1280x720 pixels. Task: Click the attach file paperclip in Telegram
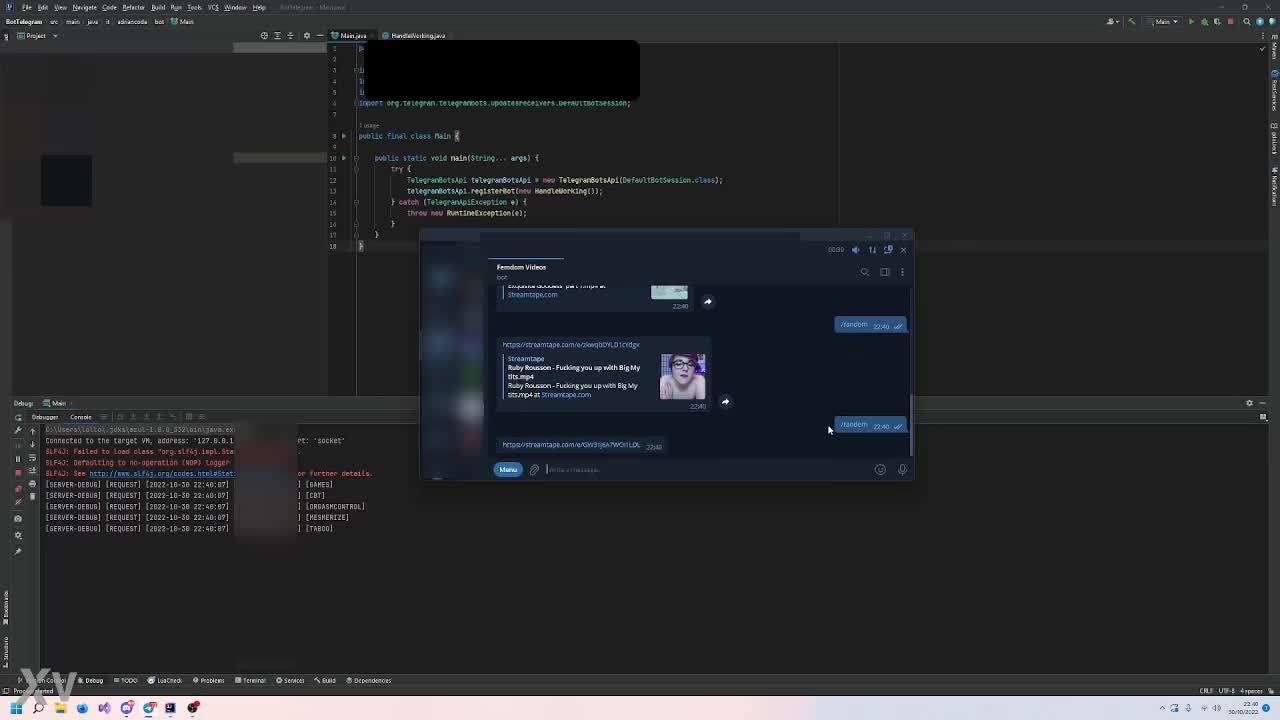tap(534, 470)
